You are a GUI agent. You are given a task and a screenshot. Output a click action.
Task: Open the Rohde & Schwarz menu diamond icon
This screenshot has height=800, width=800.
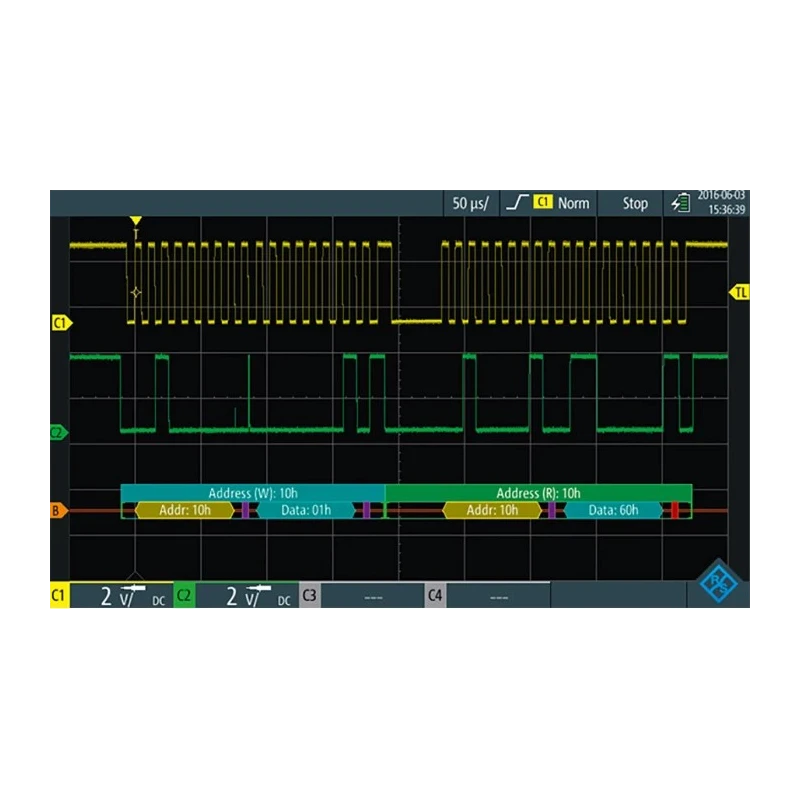pos(718,583)
